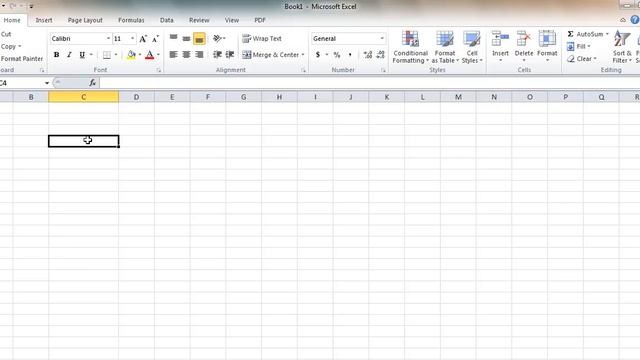Increase font size with Grow Font
Image resolution: width=640 pixels, height=360 pixels.
click(143, 39)
